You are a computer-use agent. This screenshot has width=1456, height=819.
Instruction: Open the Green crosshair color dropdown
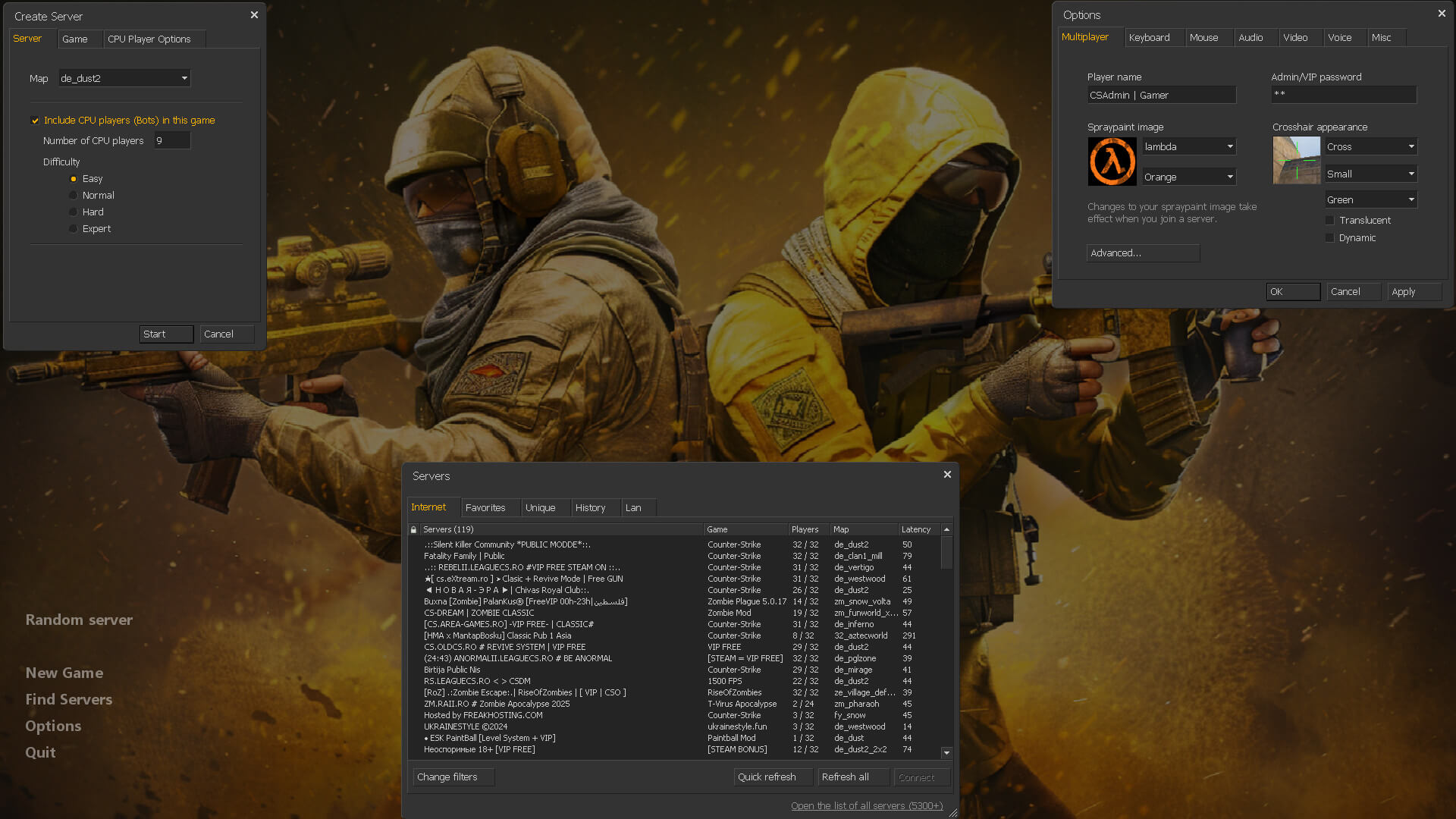[x=1371, y=199]
